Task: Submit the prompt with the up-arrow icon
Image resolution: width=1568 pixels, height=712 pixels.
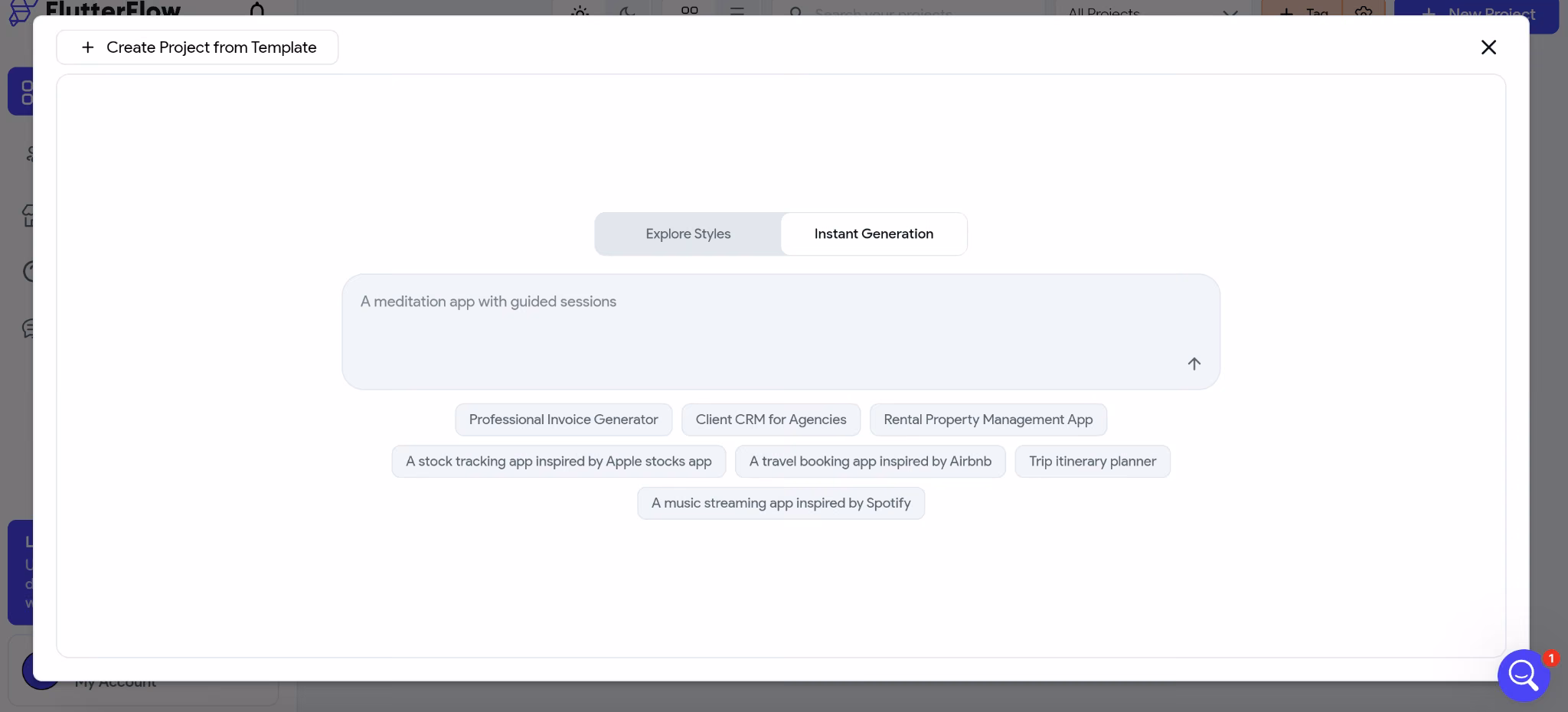Action: click(1194, 364)
